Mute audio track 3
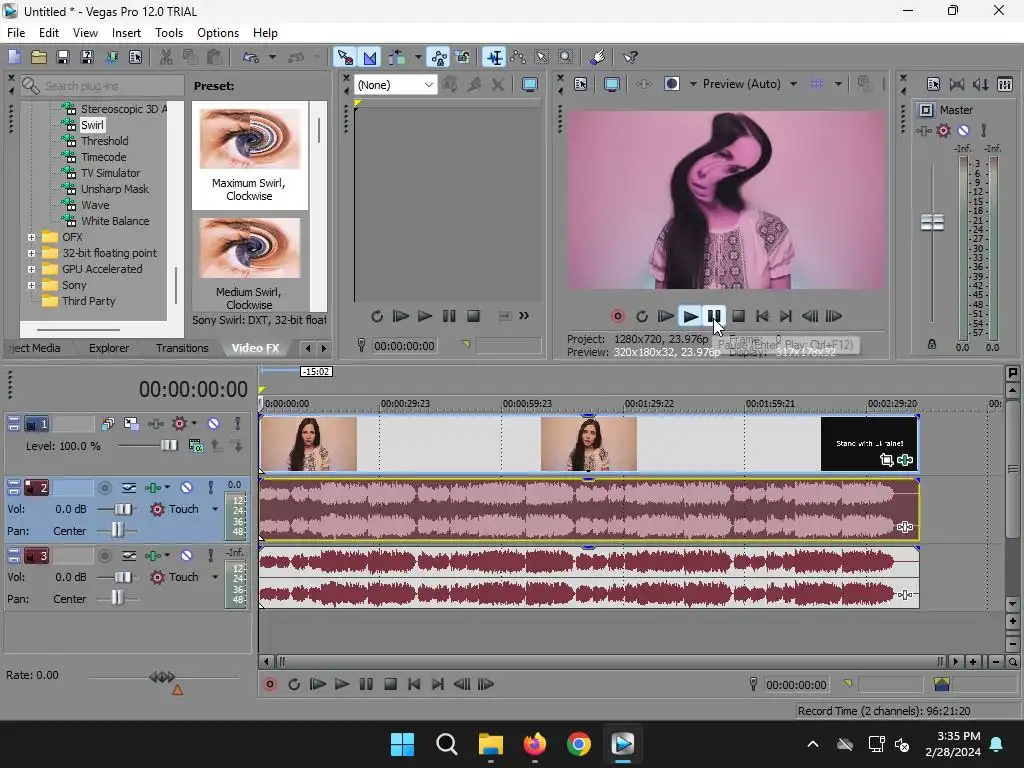The image size is (1024, 768). click(186, 556)
